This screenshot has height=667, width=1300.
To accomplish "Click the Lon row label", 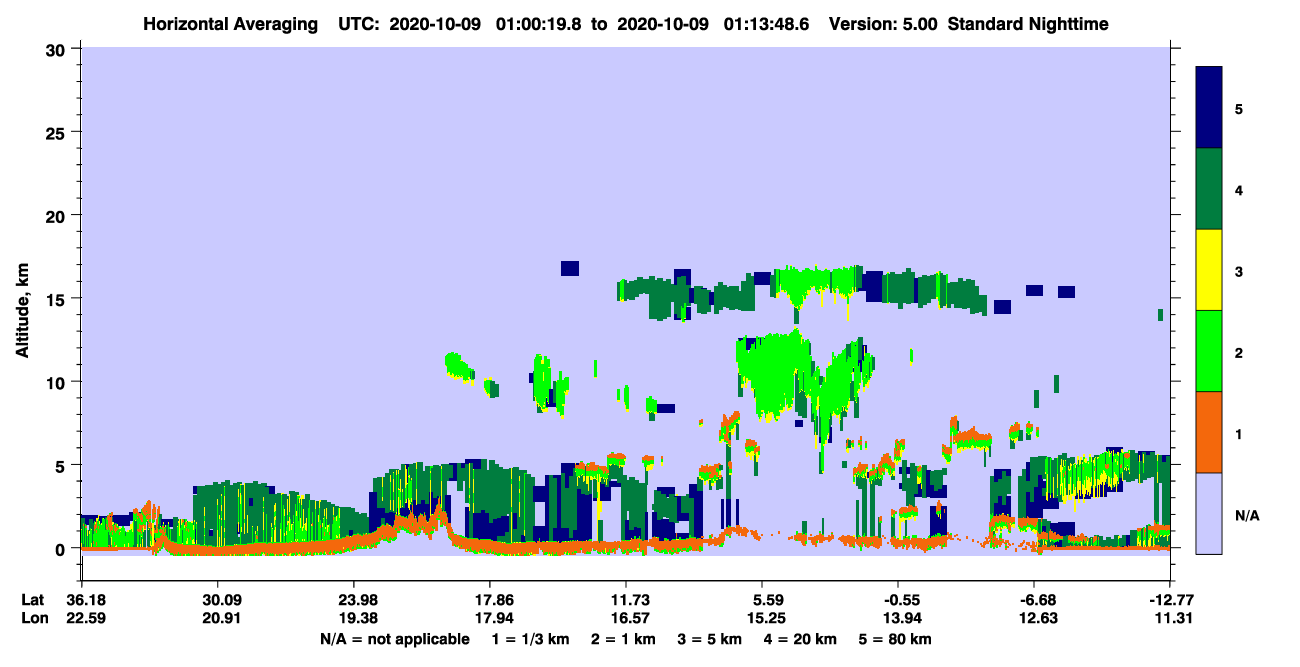I will point(33,618).
